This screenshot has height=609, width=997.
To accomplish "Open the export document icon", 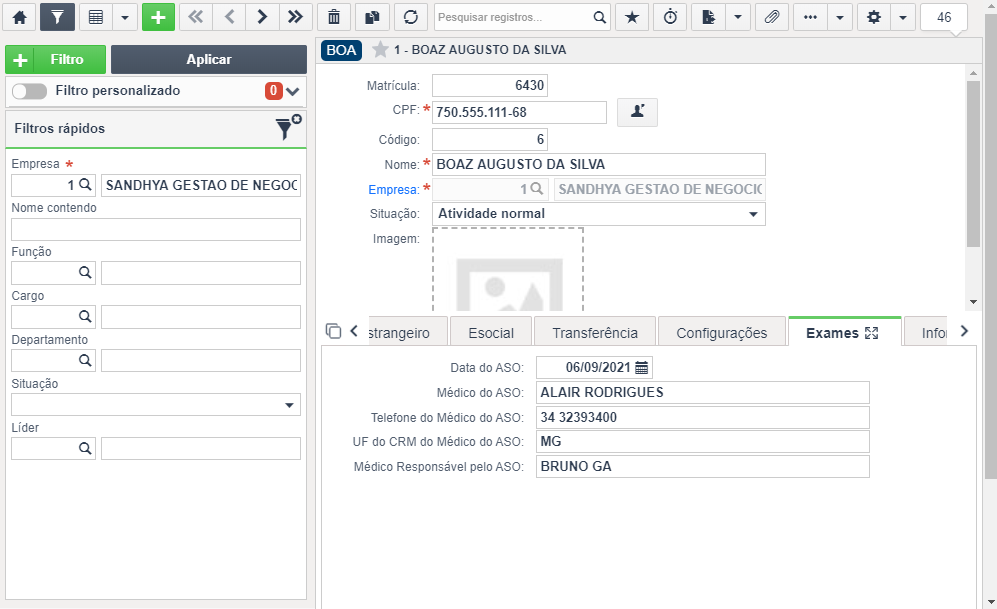I will pyautogui.click(x=708, y=17).
